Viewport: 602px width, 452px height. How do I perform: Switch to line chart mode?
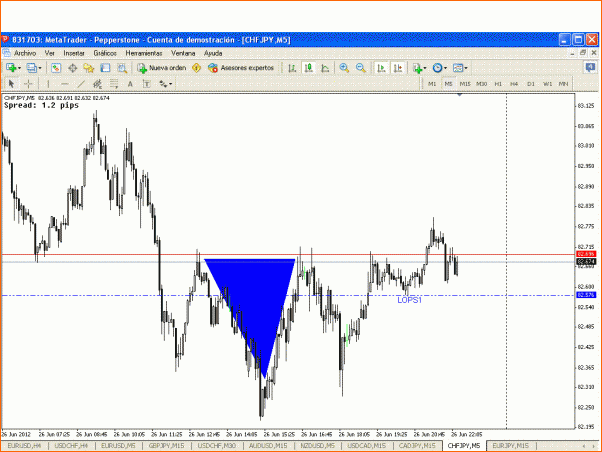pos(325,68)
